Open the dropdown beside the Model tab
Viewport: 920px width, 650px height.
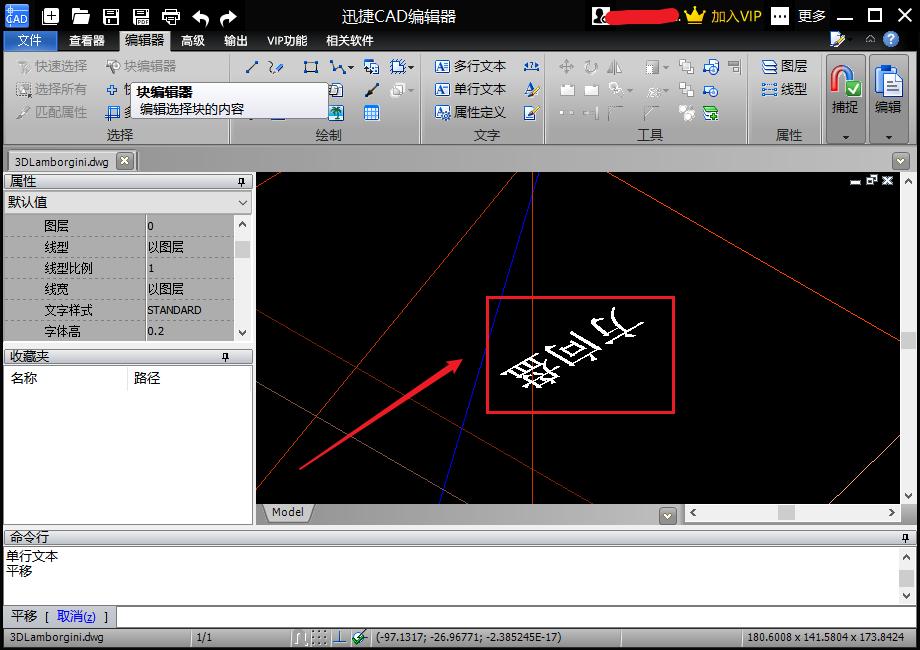tap(667, 516)
